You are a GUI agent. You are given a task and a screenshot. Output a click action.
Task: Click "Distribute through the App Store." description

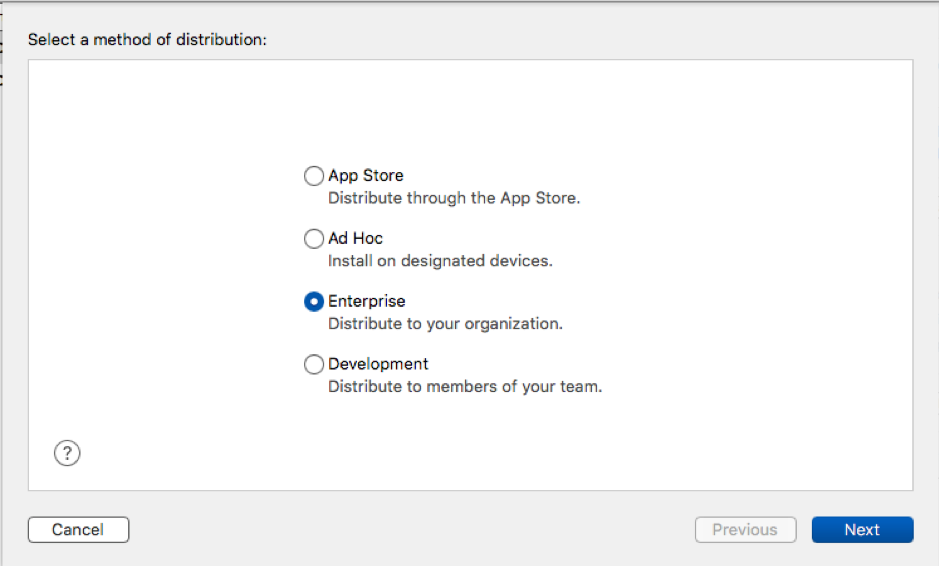[454, 198]
